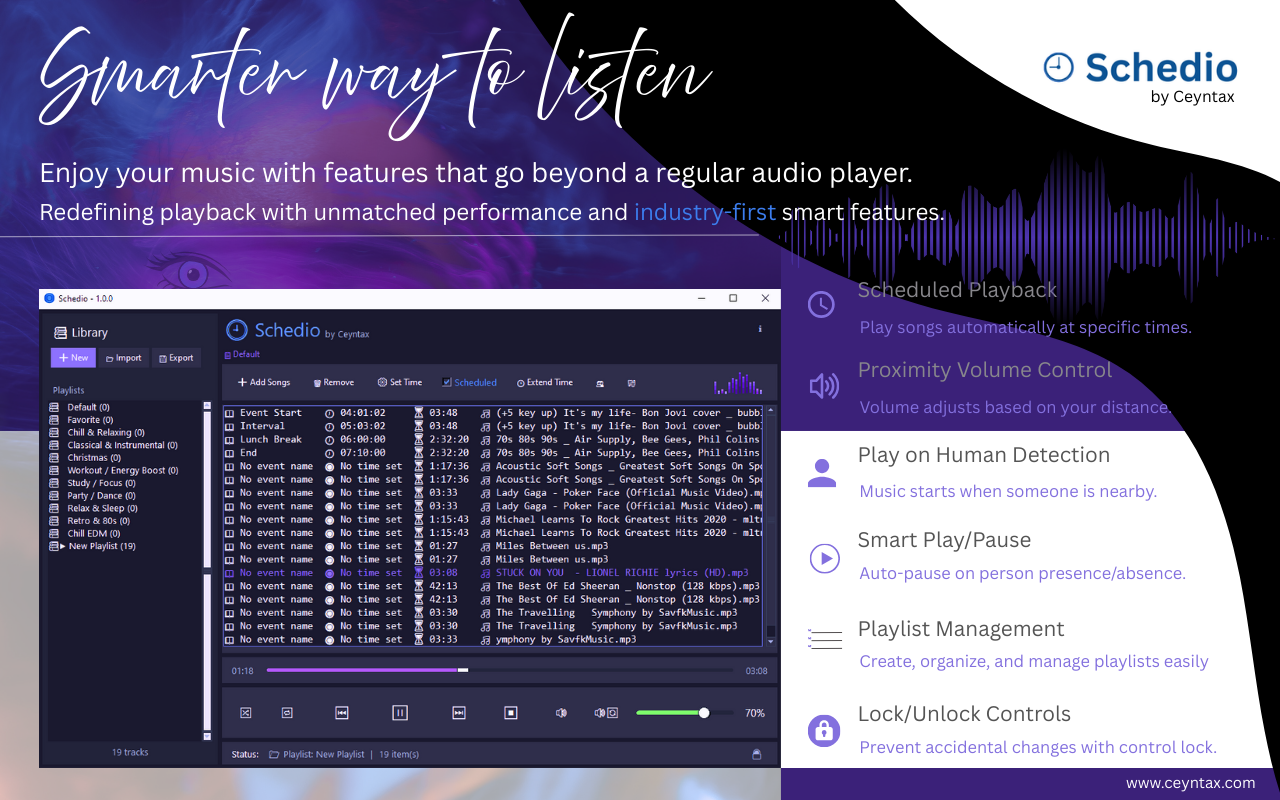Click the last toolbar icon before the visualizer
The width and height of the screenshot is (1280, 800).
631,383
